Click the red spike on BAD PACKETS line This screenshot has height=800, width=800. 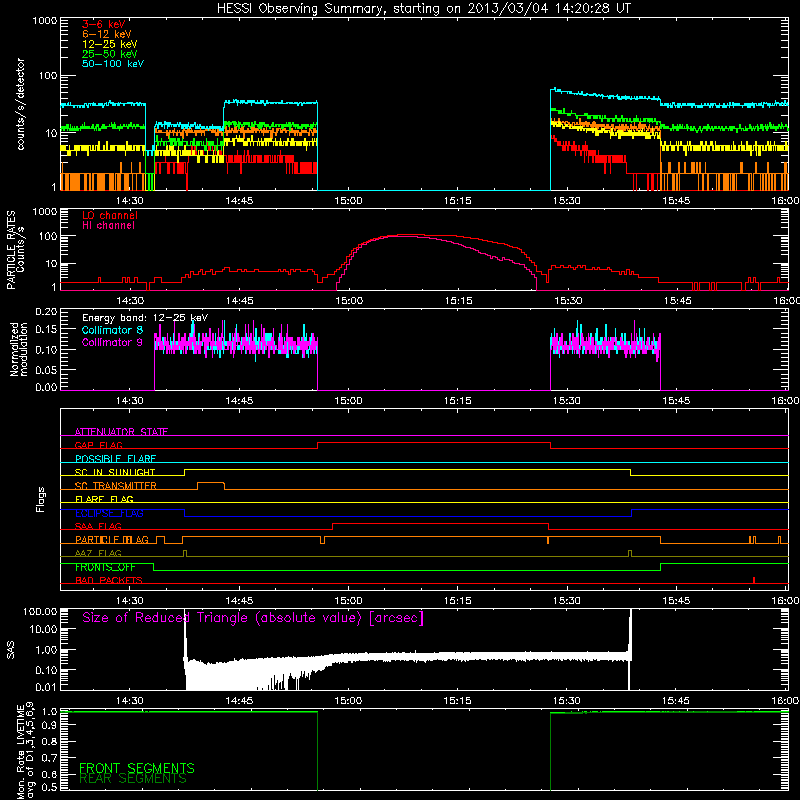(x=754, y=580)
